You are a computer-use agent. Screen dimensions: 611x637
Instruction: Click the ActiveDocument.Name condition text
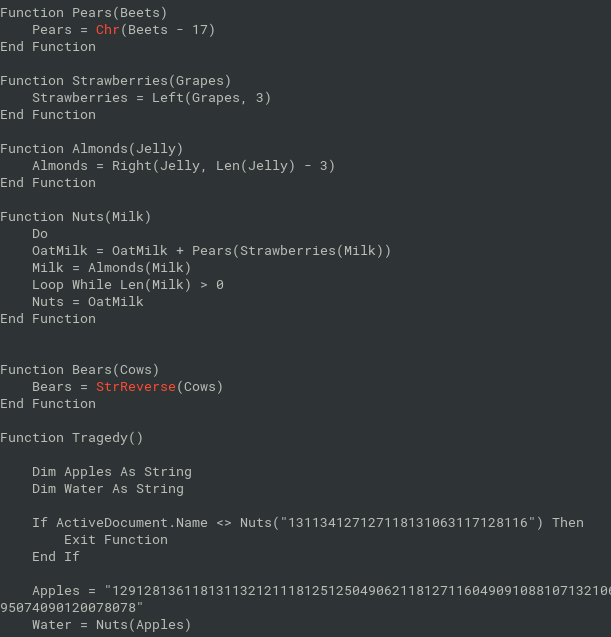coord(132,523)
